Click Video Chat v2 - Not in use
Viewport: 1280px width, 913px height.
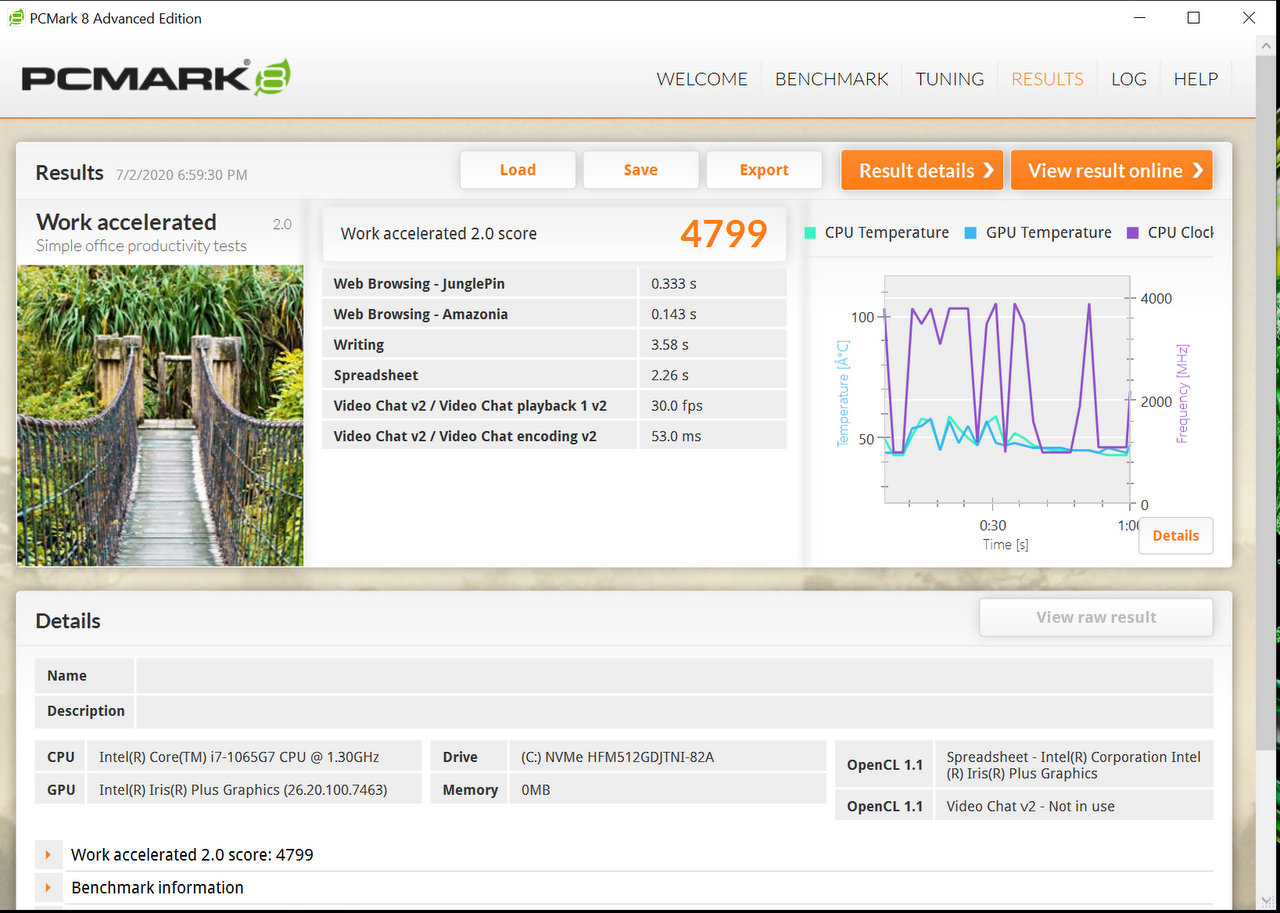[1030, 806]
